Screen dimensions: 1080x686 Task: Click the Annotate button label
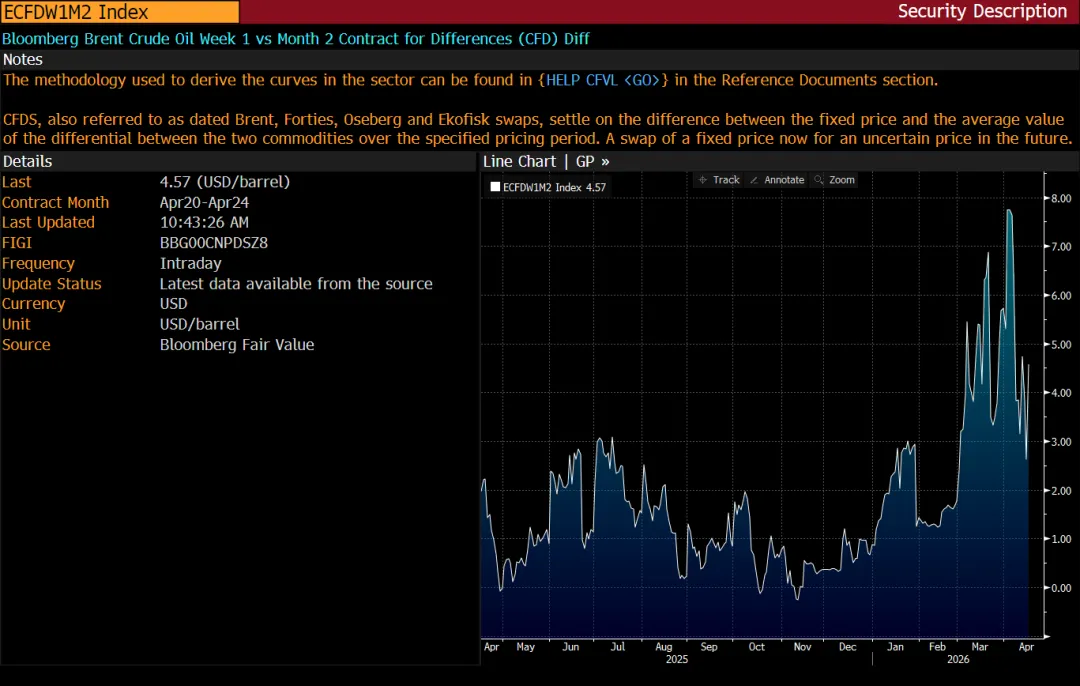pyautogui.click(x=784, y=180)
